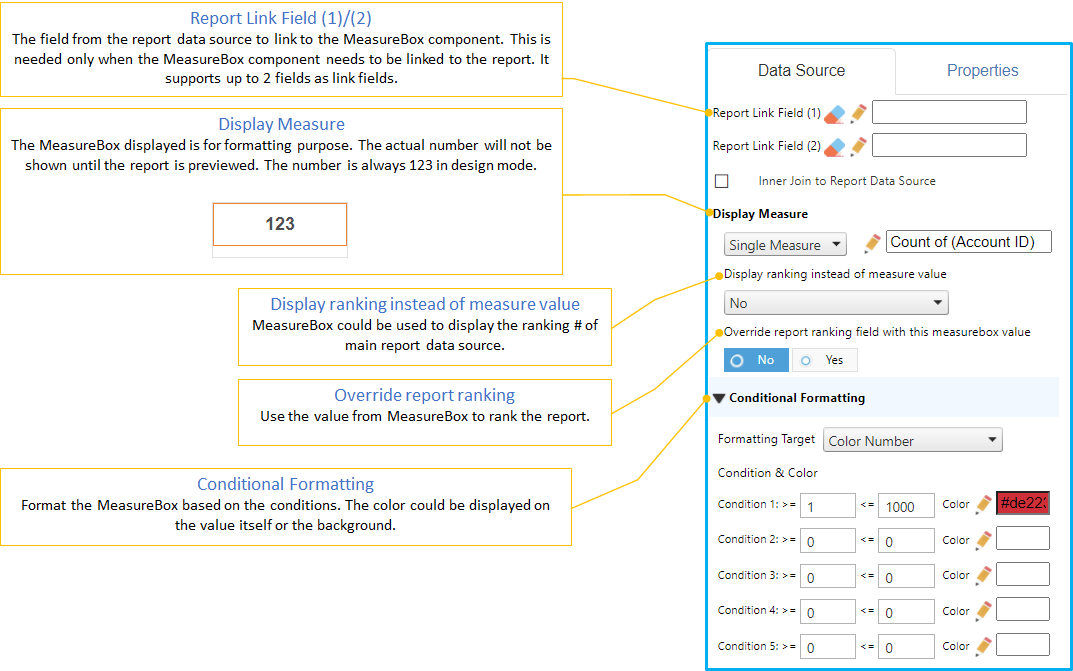Screen dimensions: 1073x671
Task: Click the Condition & Color label
Action: [767, 473]
